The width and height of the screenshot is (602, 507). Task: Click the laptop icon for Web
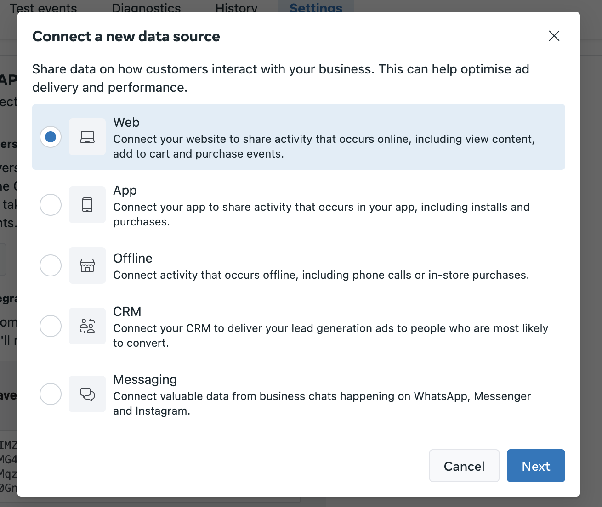[87, 137]
